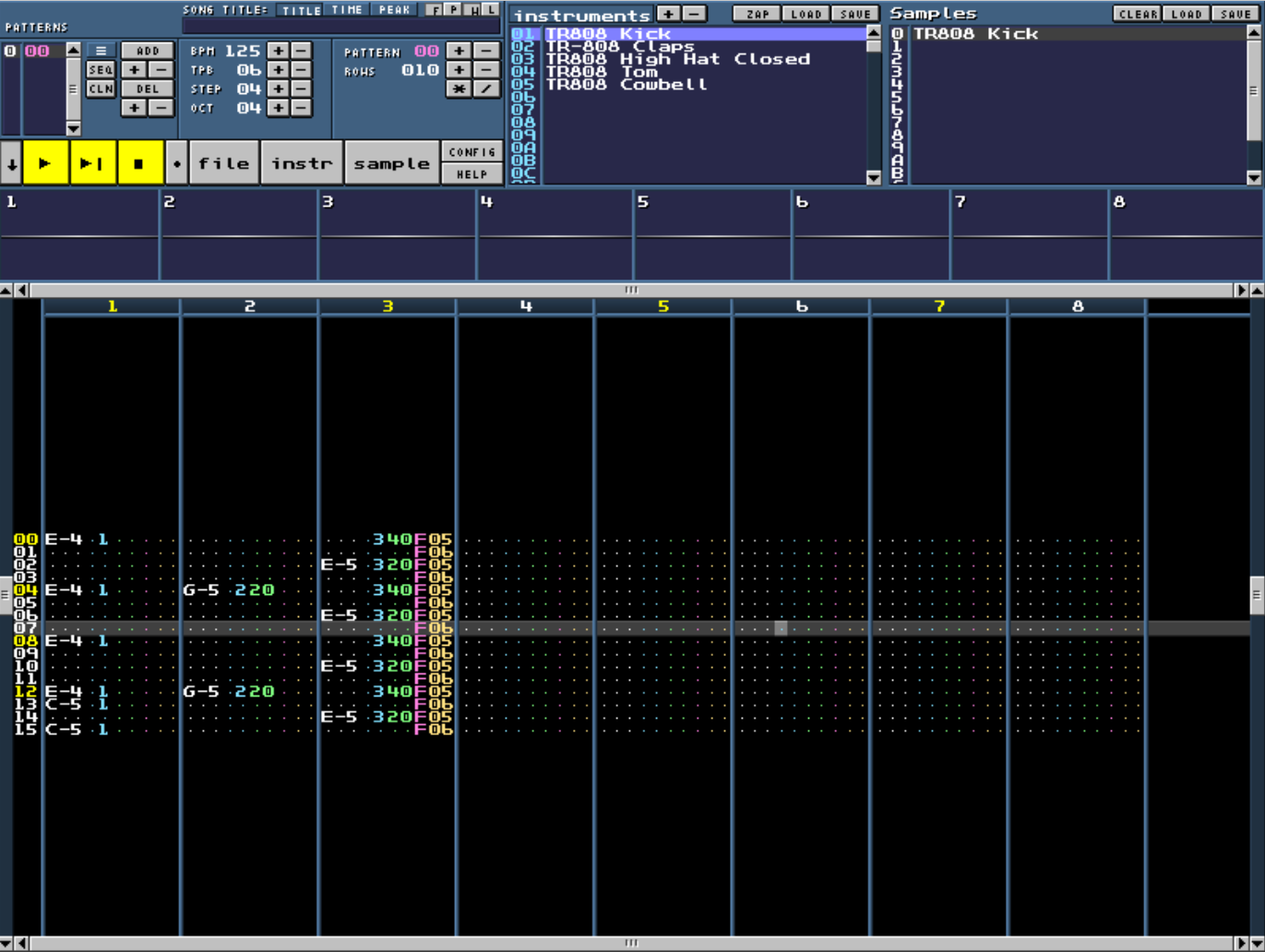Image resolution: width=1265 pixels, height=952 pixels.
Task: Click the slash button under ROWS
Action: click(485, 89)
